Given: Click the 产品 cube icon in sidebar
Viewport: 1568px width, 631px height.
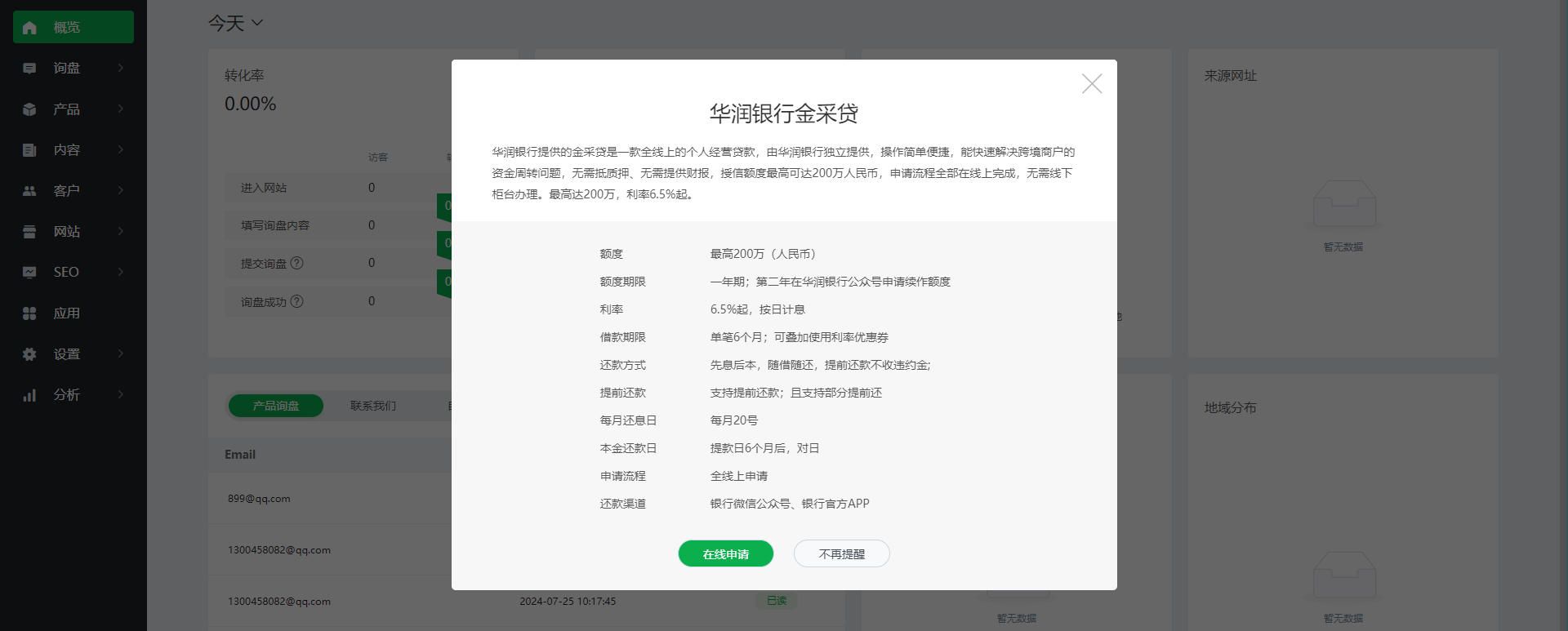Looking at the screenshot, I should (29, 109).
